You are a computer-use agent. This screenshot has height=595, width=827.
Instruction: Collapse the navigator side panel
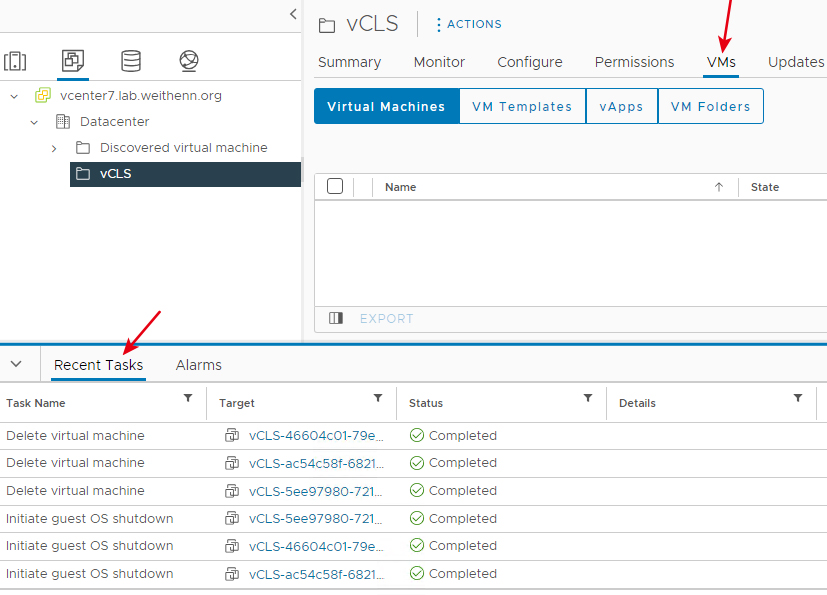point(293,14)
